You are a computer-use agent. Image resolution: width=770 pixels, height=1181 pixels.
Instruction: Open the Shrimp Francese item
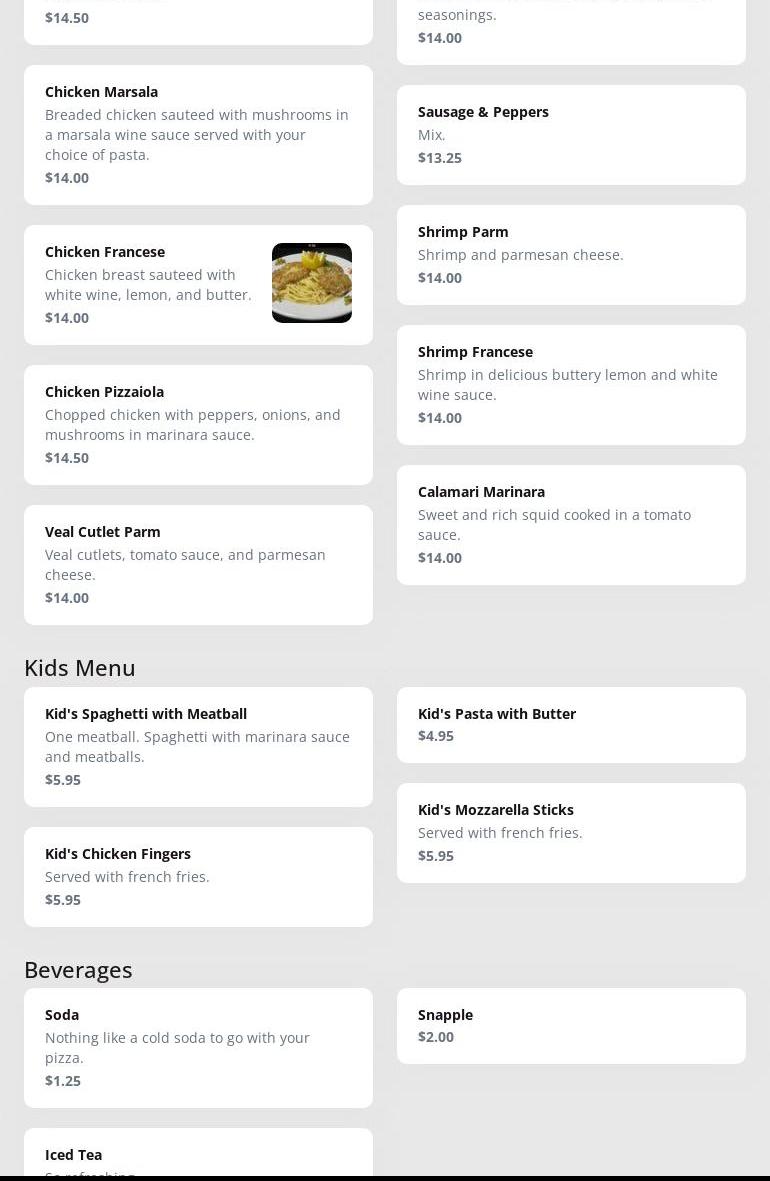pyautogui.click(x=571, y=385)
